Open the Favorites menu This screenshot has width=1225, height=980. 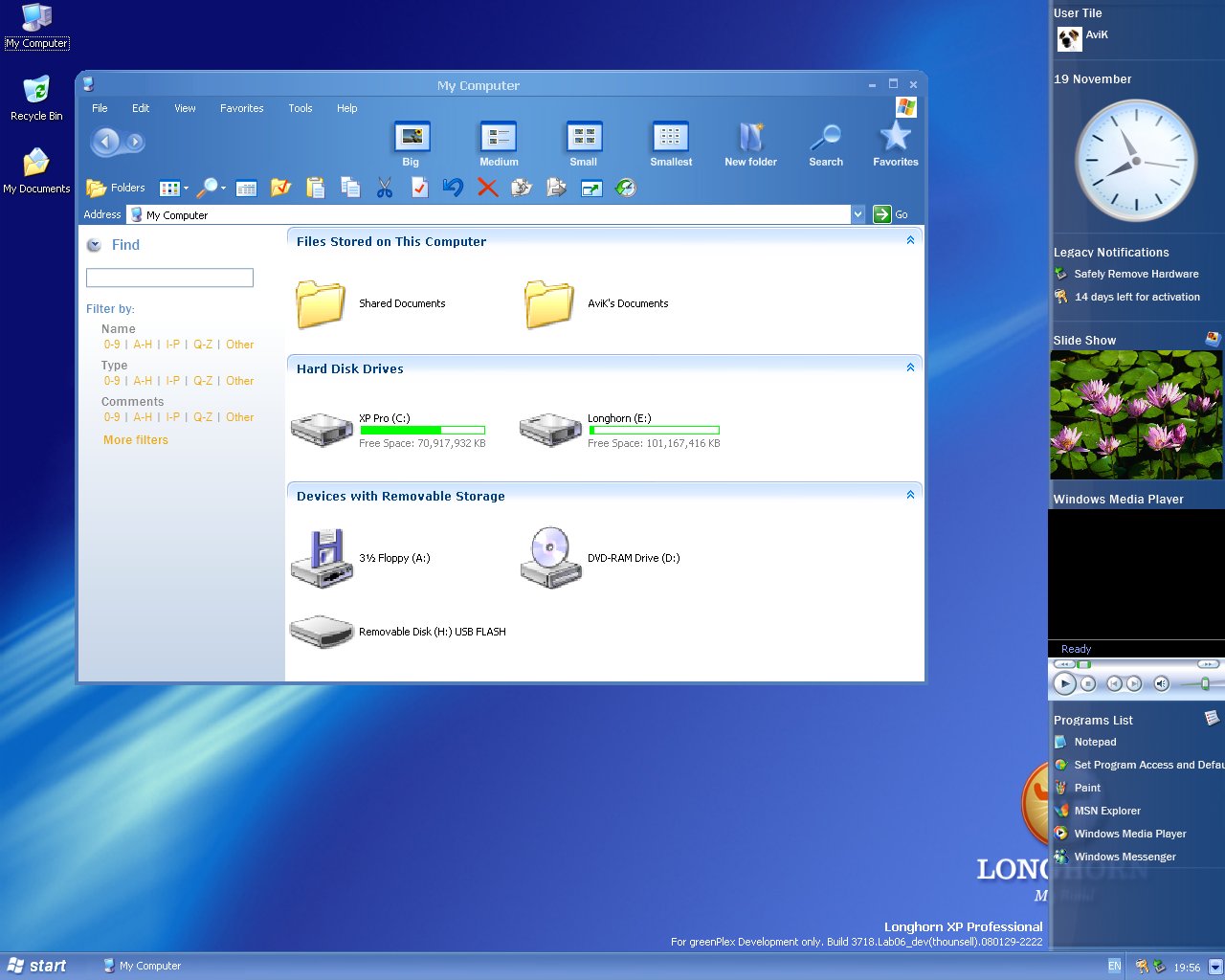[x=241, y=108]
